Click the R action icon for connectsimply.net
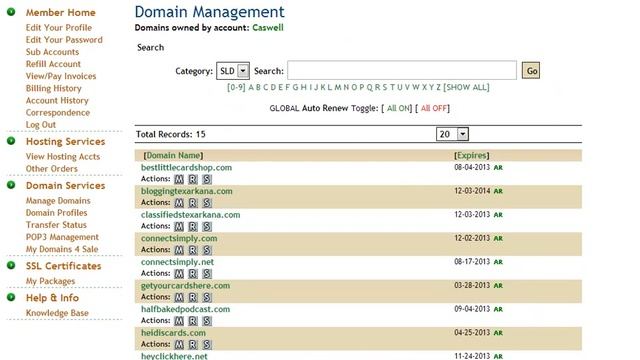 [x=193, y=274]
